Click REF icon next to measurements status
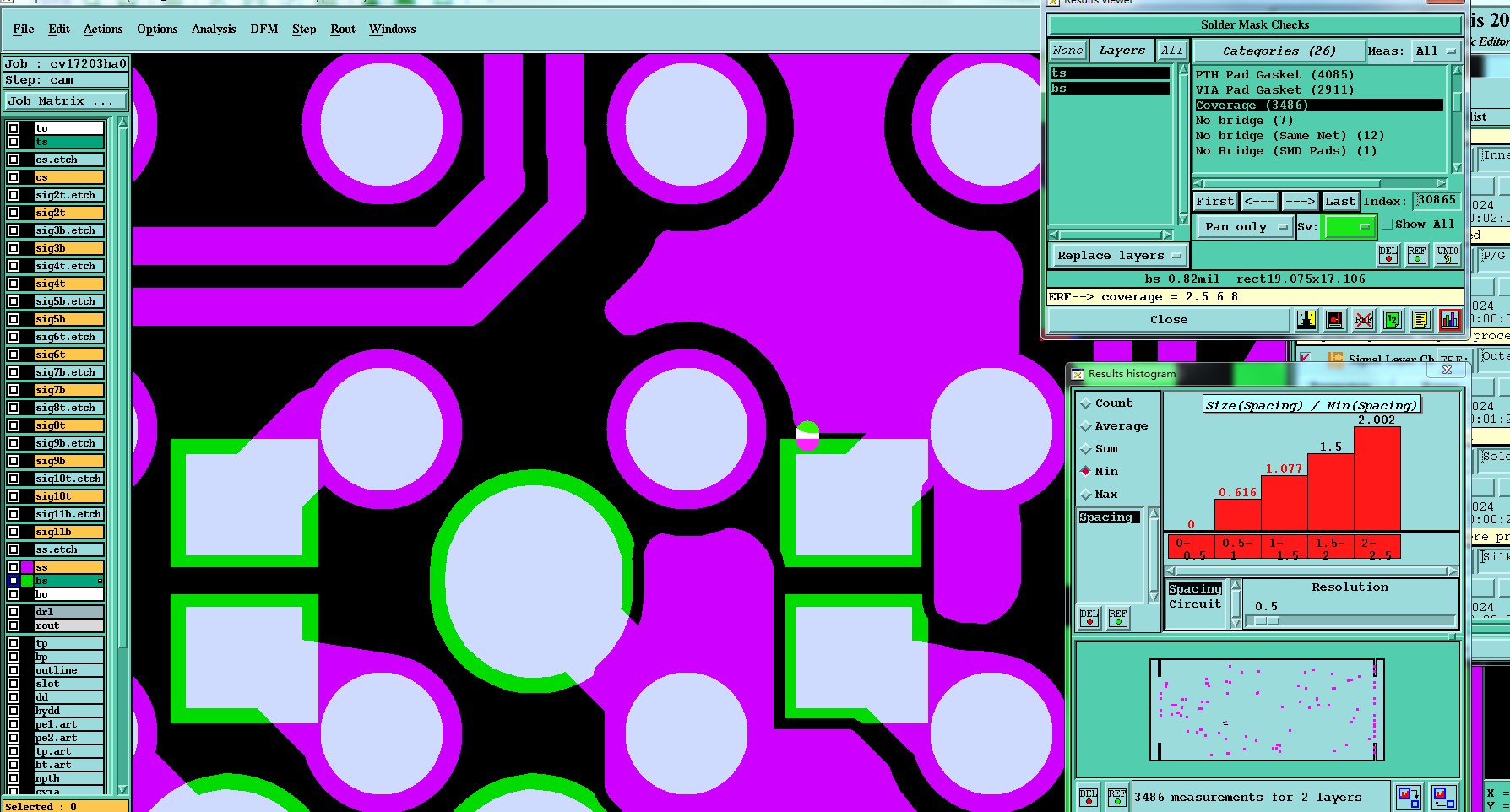 (1117, 797)
